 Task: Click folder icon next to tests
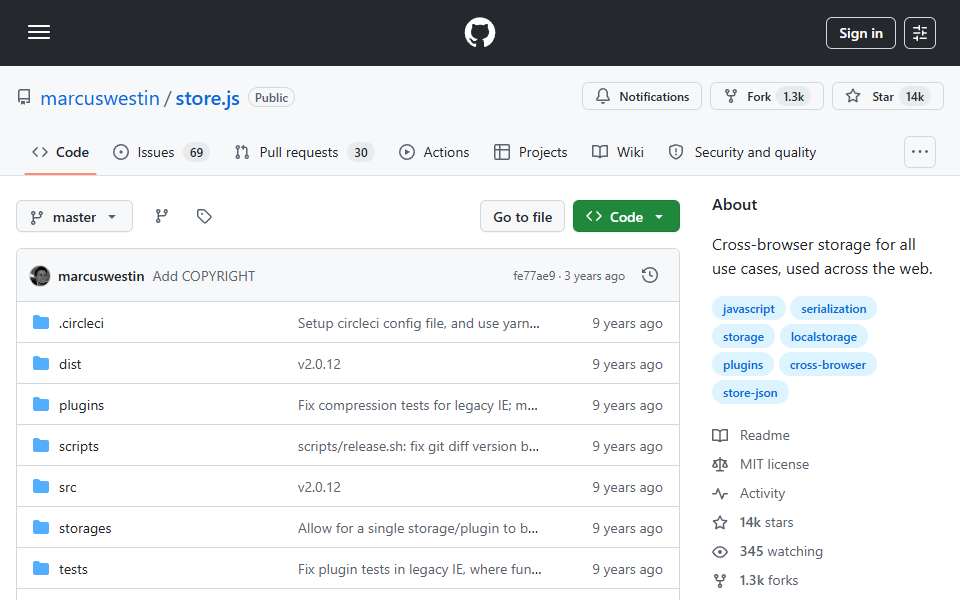click(x=41, y=569)
